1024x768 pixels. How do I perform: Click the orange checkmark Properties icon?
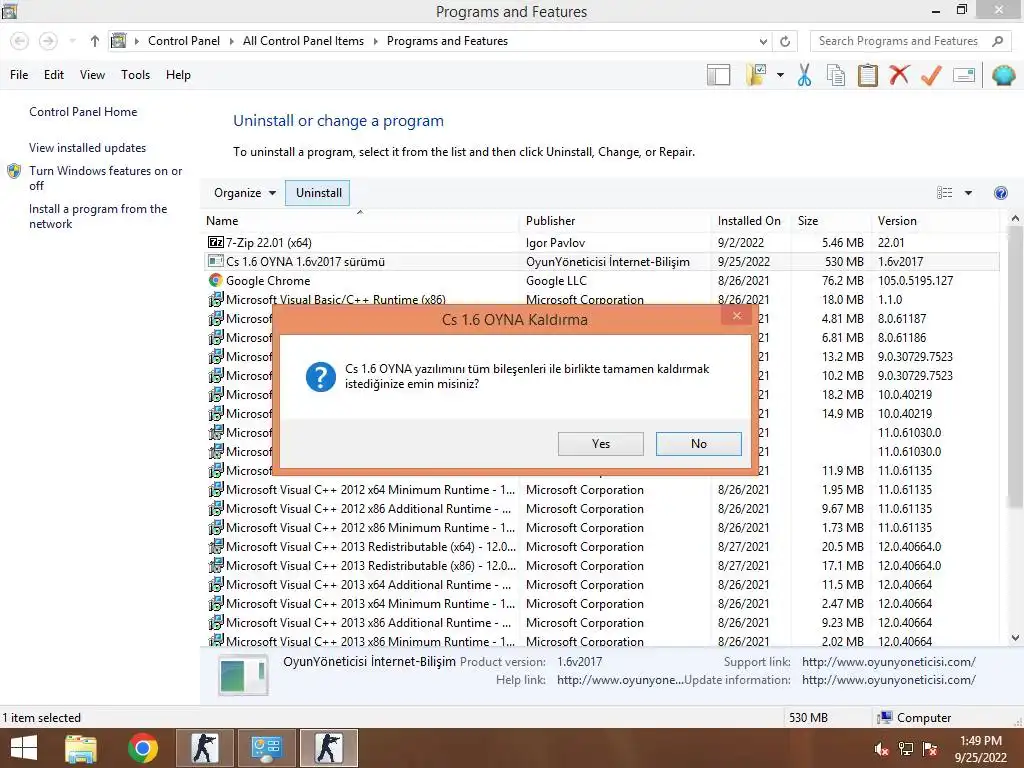tap(931, 75)
